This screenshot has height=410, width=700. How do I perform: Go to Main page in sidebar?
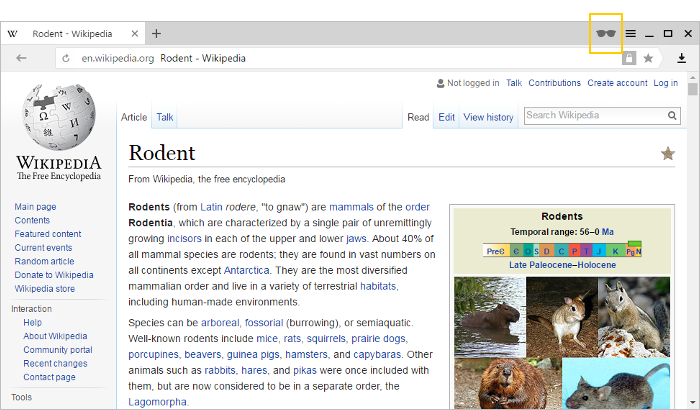pyautogui.click(x=35, y=207)
